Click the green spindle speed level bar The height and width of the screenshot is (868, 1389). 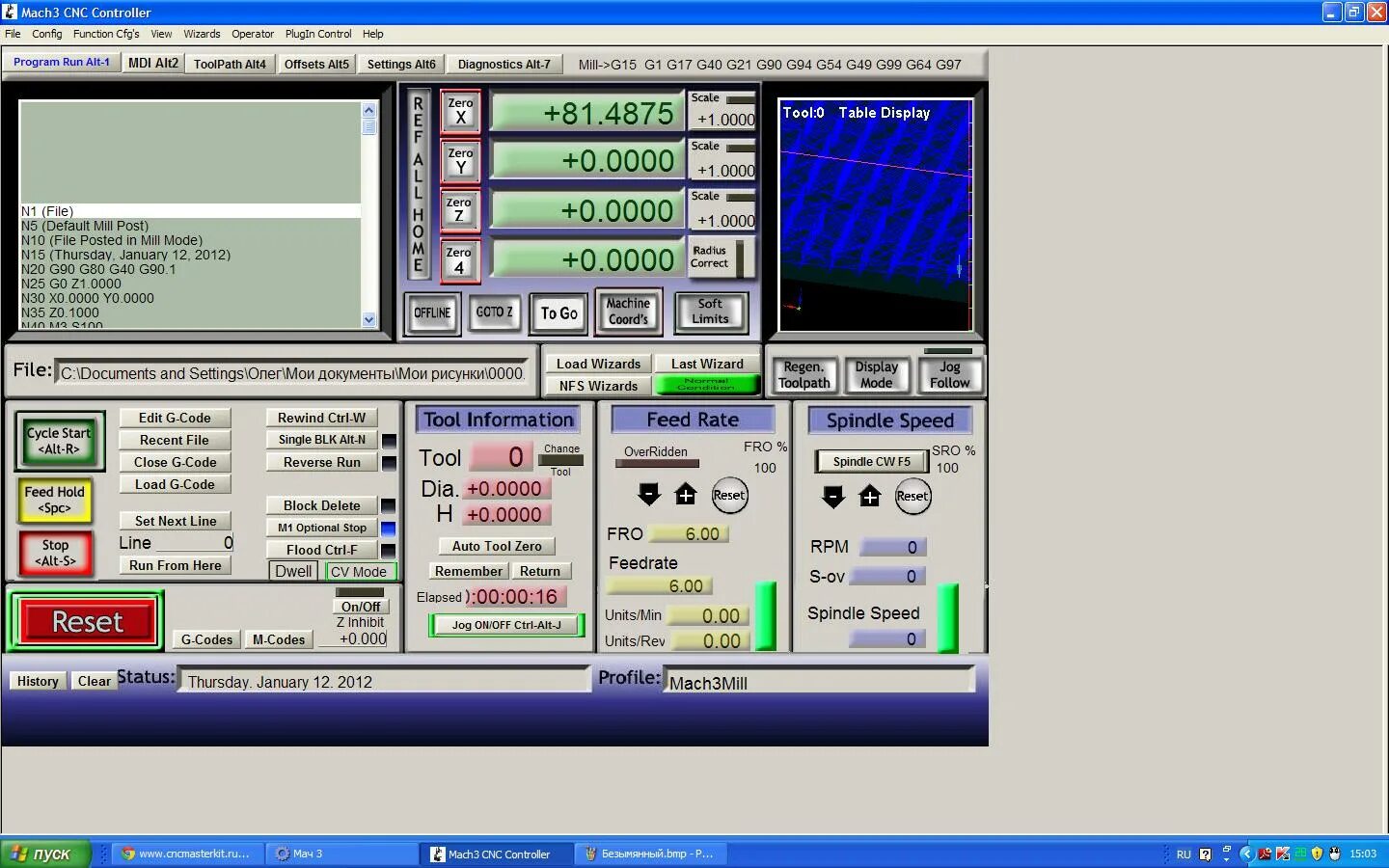click(947, 617)
